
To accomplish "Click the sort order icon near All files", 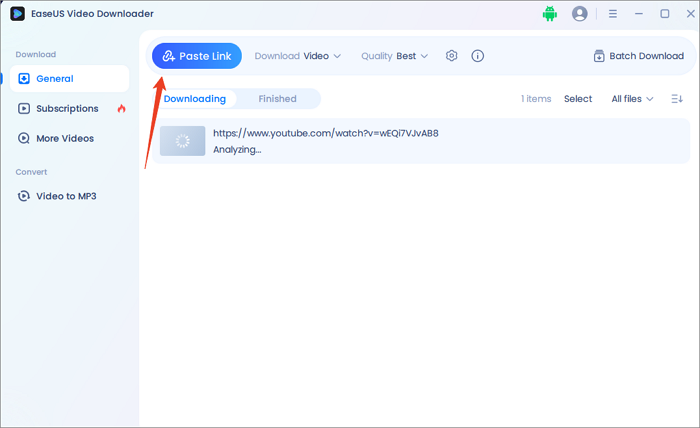I will coord(677,99).
